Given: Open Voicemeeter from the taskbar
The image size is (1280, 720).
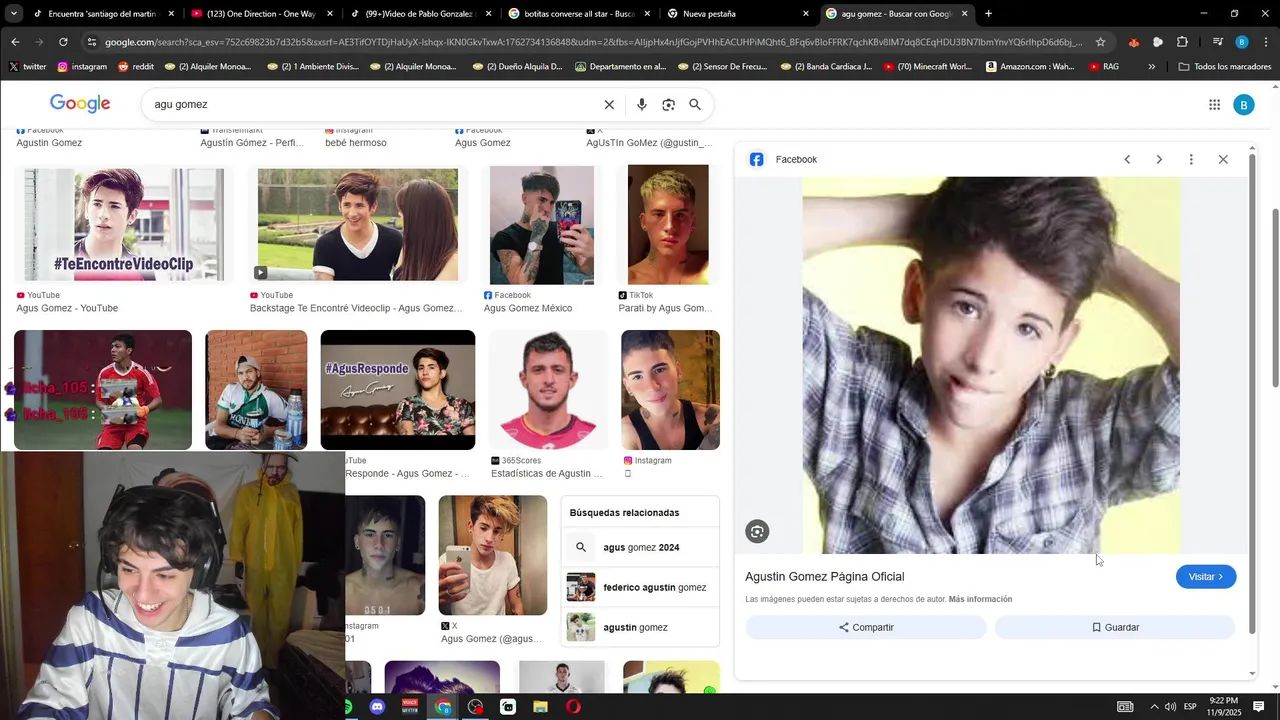Looking at the screenshot, I should click(410, 707).
